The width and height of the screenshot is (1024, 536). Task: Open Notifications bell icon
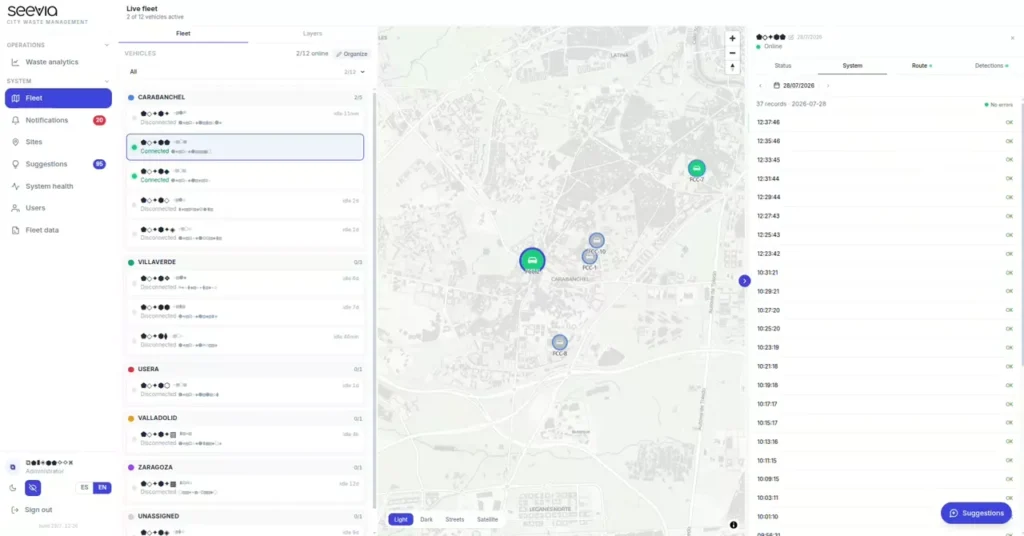point(16,120)
